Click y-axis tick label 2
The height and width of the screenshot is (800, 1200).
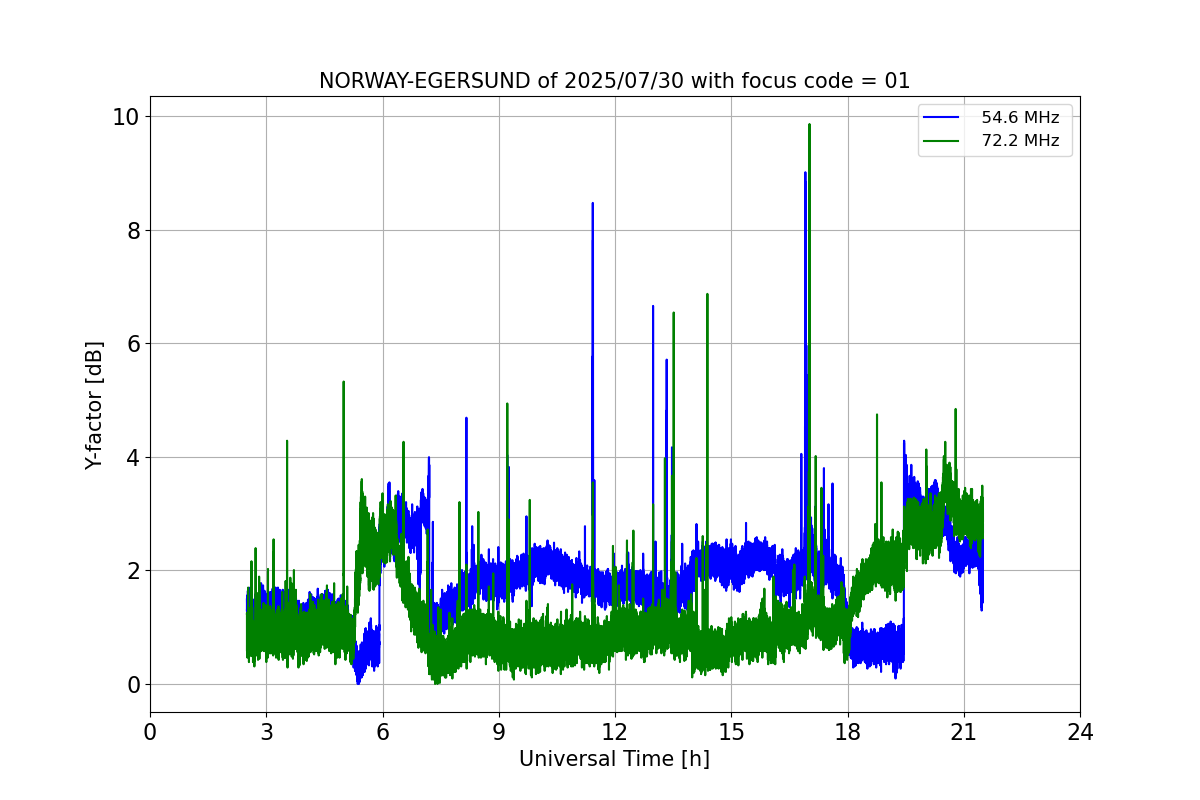[133, 571]
